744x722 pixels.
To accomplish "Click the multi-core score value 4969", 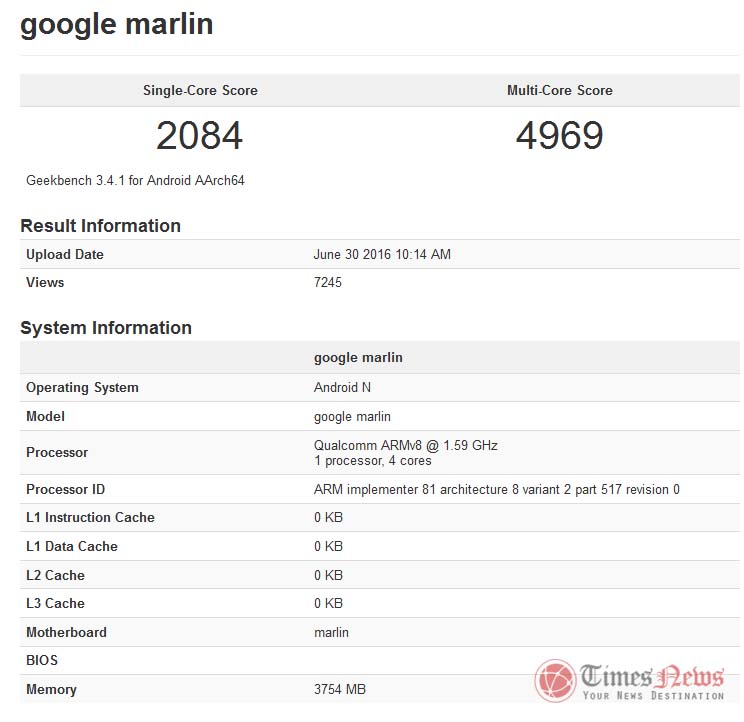I will pyautogui.click(x=559, y=135).
